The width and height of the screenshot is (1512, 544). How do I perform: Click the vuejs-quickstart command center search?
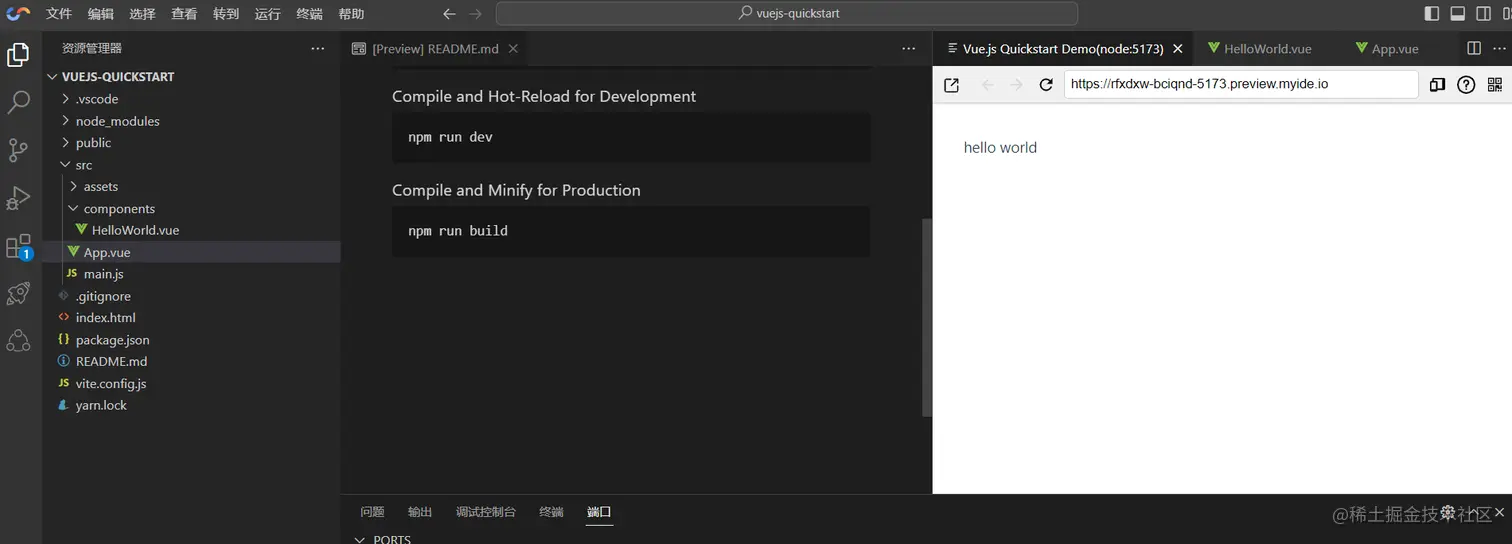click(787, 14)
